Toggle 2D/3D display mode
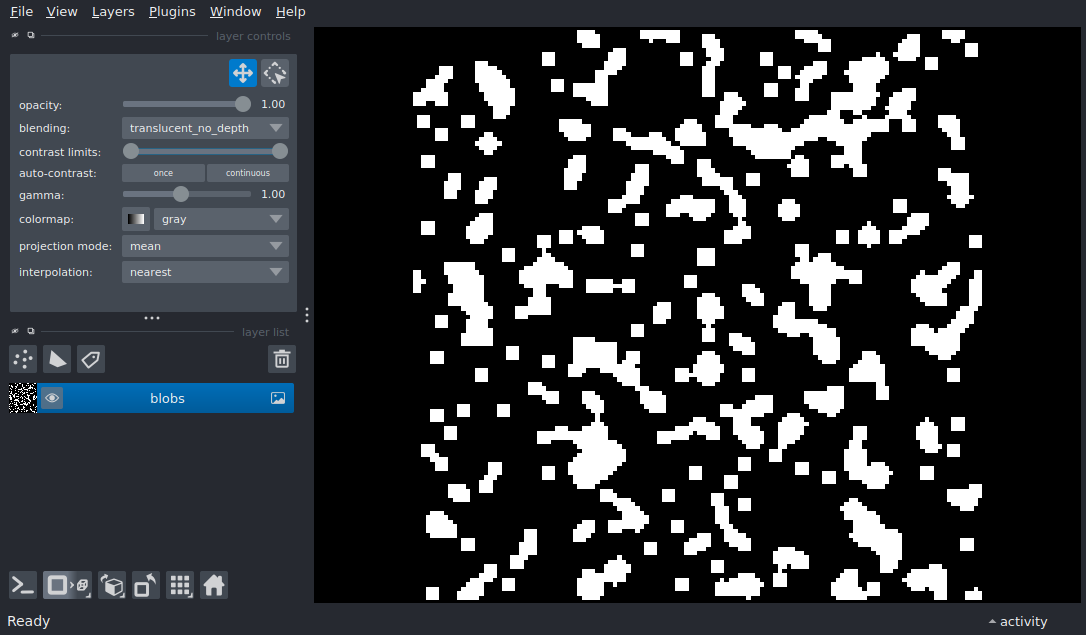The image size is (1086, 635). pos(112,585)
